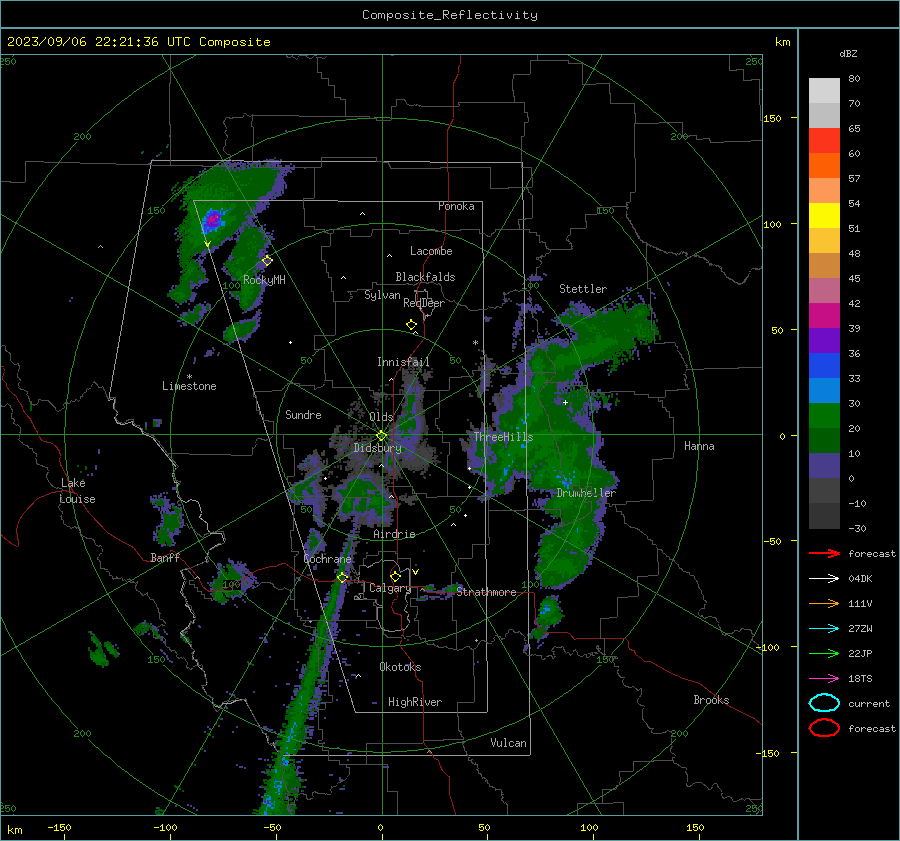Click the red forecast arrow legend icon

824,553
